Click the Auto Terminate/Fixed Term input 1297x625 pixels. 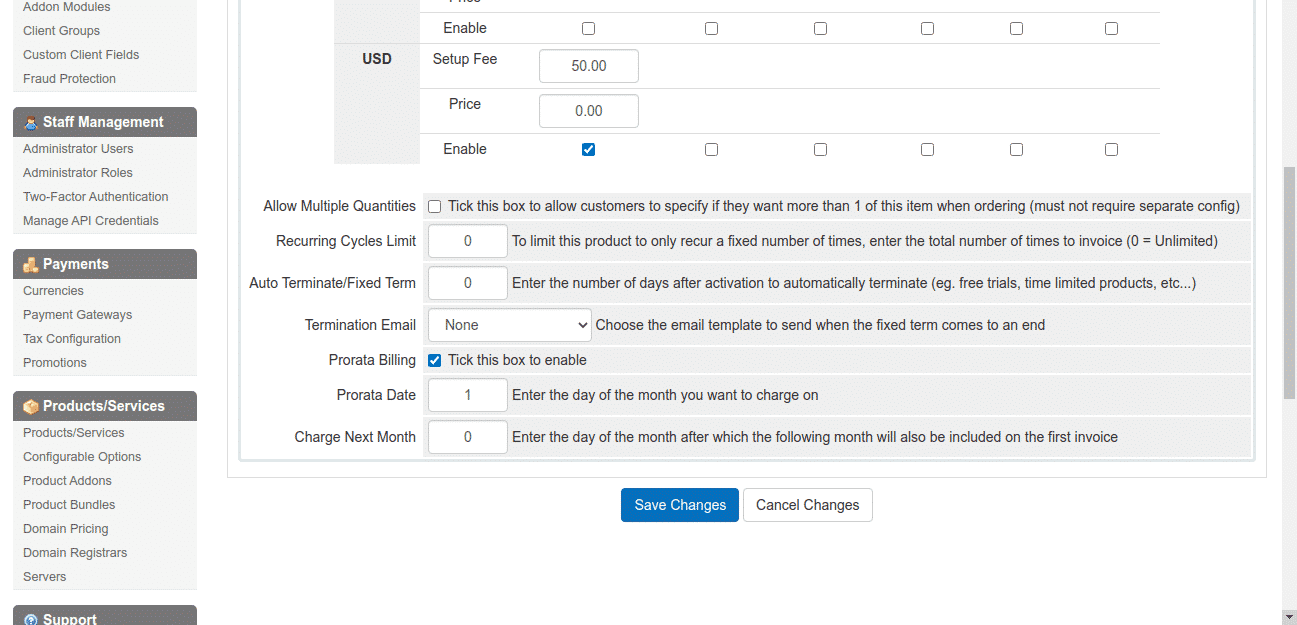468,283
